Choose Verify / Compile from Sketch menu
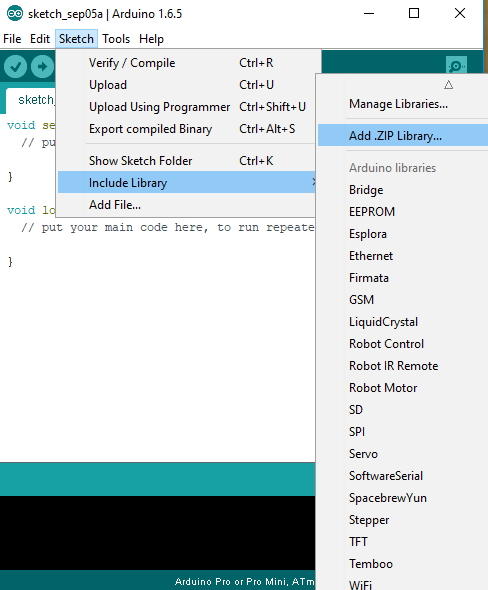Screen dimensions: 488x590 pyautogui.click(x=186, y=63)
